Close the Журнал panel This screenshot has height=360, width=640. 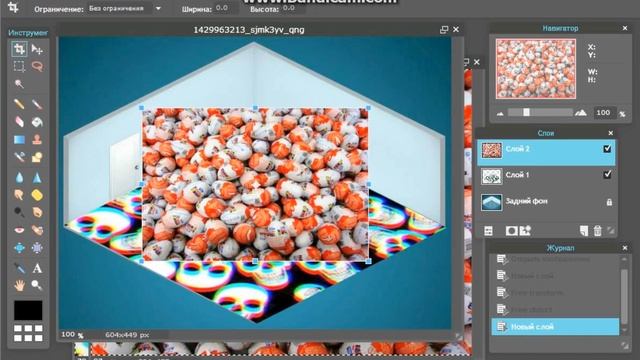coord(625,248)
